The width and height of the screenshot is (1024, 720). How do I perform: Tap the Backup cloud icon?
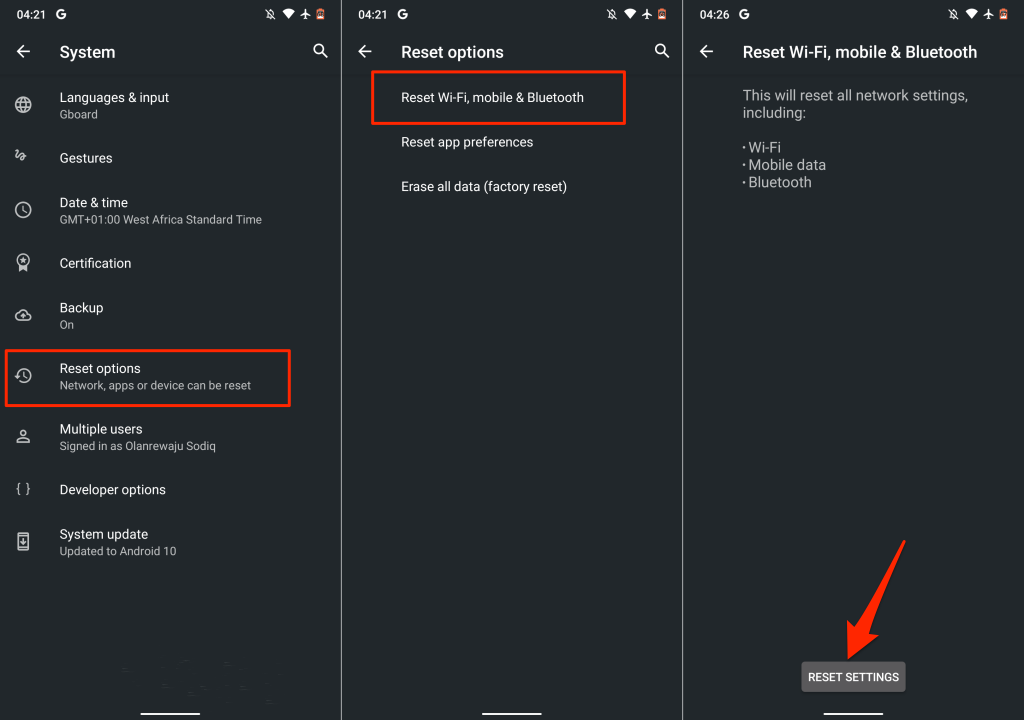(23, 315)
